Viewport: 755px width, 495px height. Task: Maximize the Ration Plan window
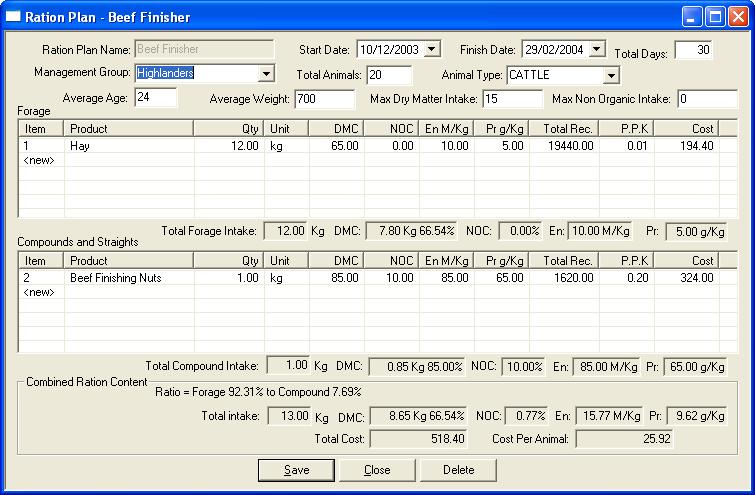point(715,17)
